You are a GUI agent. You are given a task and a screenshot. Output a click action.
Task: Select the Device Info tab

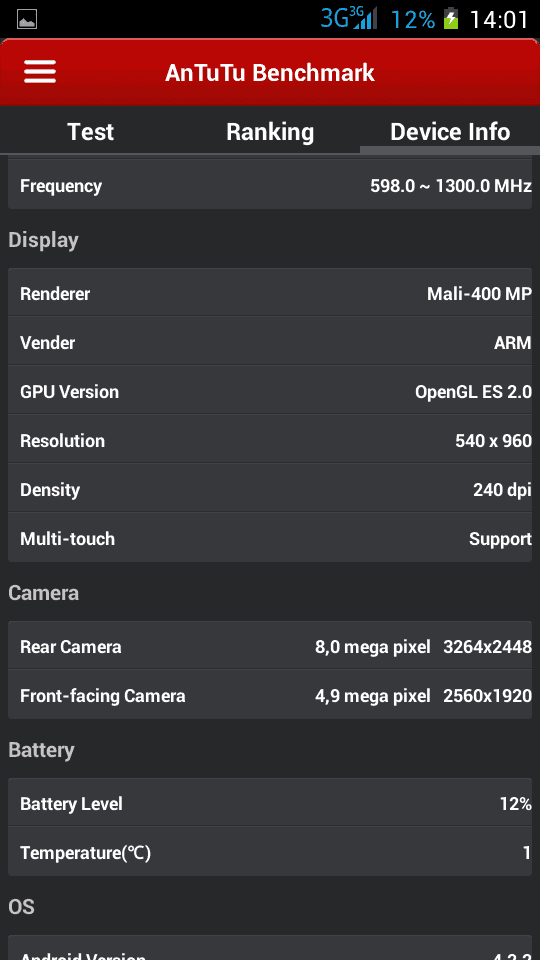(x=450, y=132)
